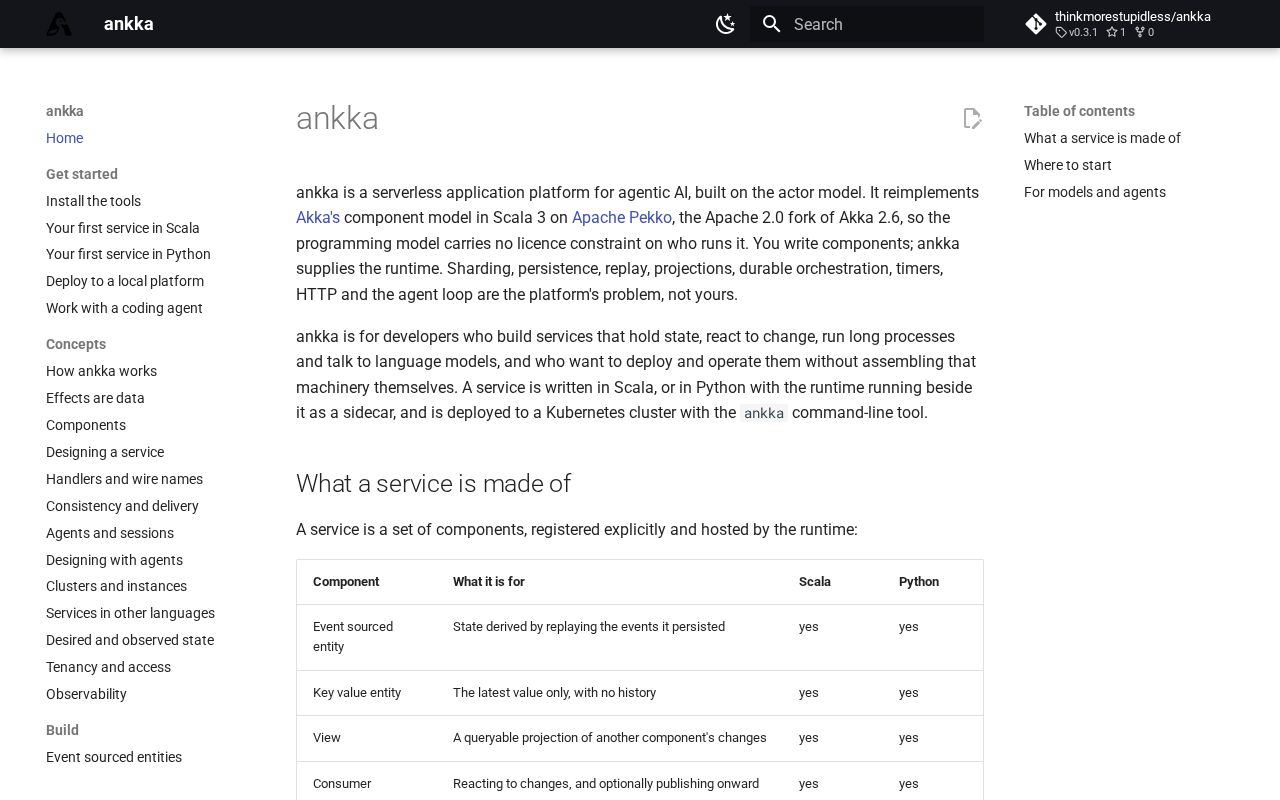Open Work with a coding agent
Viewport: 1280px width, 800px height.
pyautogui.click(x=124, y=308)
